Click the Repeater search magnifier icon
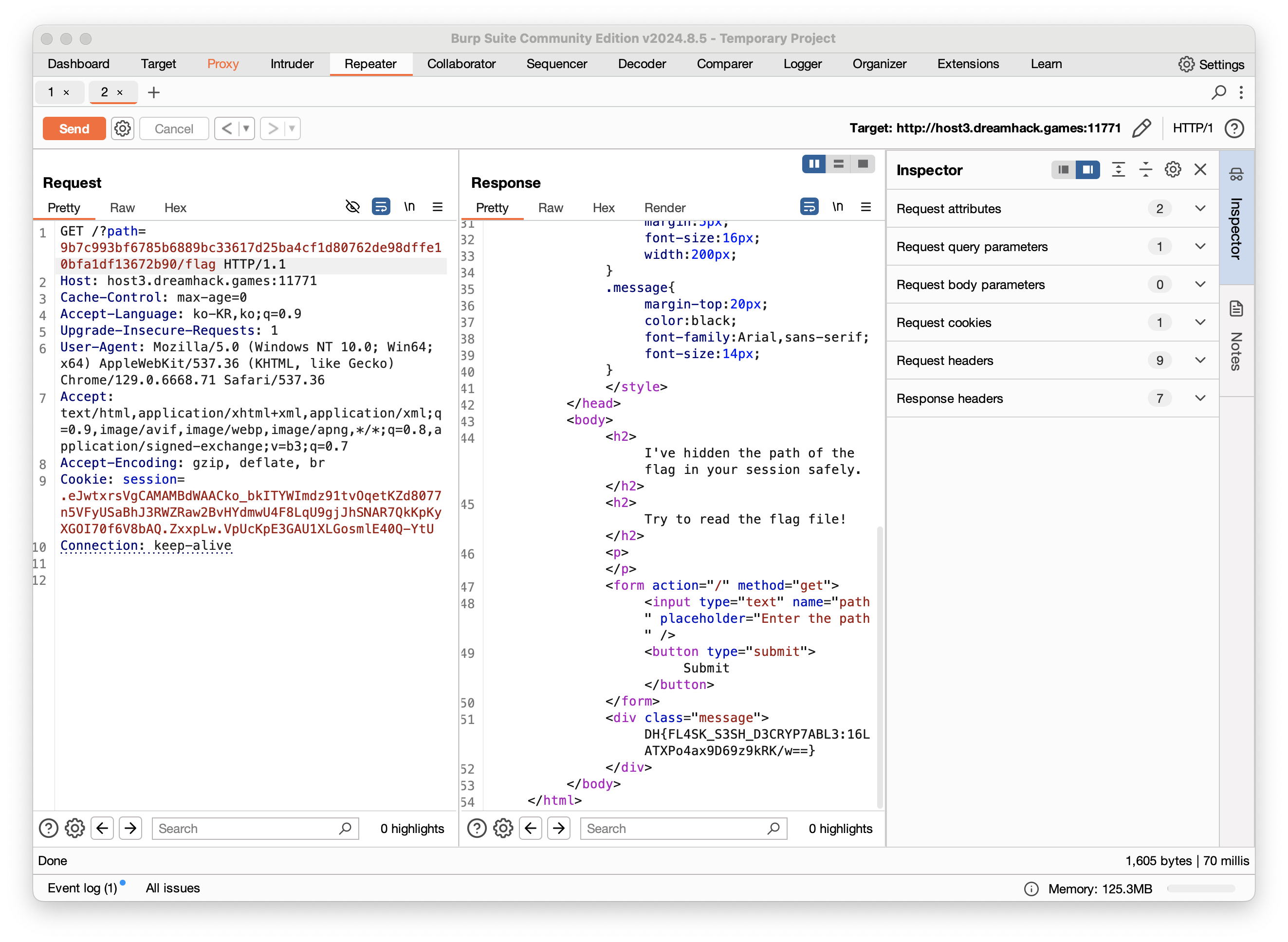Image resolution: width=1288 pixels, height=942 pixels. pos(1218,92)
